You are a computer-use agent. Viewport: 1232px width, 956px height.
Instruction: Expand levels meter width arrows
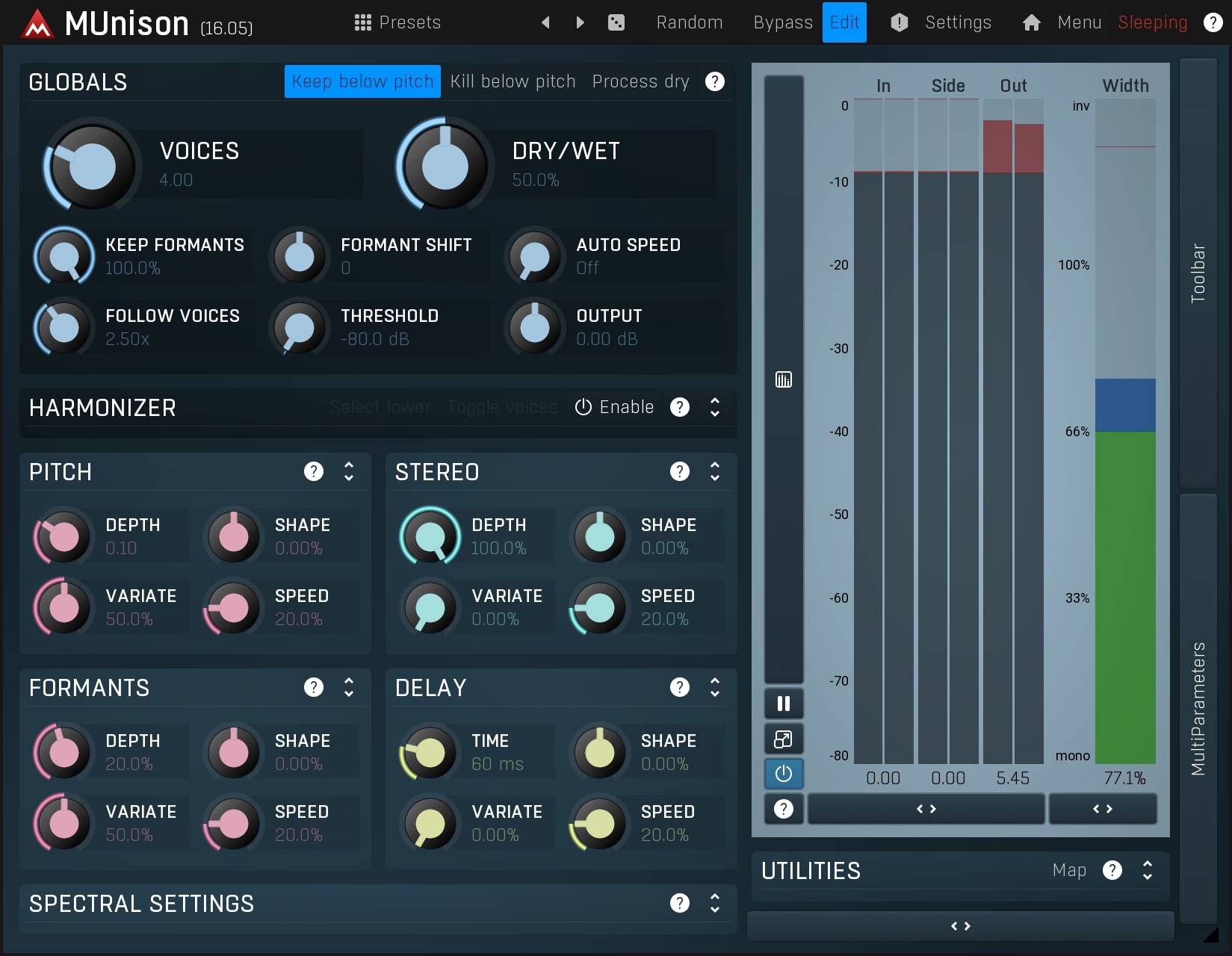point(926,809)
